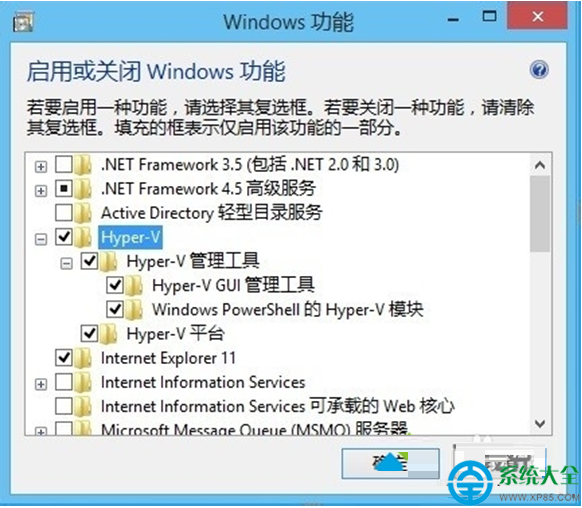Expand the .NET Framework 4.5 高级服务 node
This screenshot has height=508, width=582.
[x=41, y=191]
